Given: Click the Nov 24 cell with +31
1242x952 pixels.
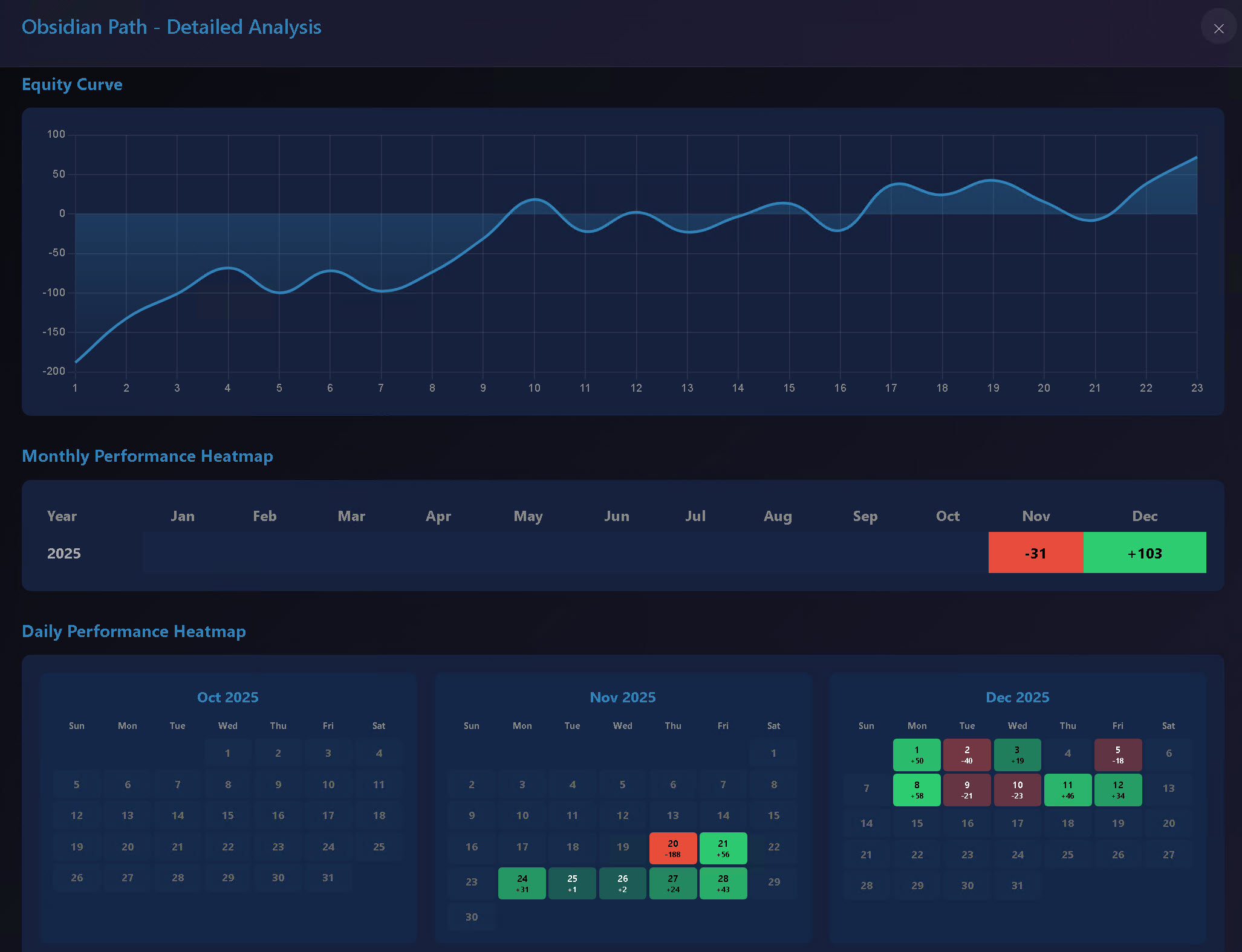Looking at the screenshot, I should [x=522, y=882].
